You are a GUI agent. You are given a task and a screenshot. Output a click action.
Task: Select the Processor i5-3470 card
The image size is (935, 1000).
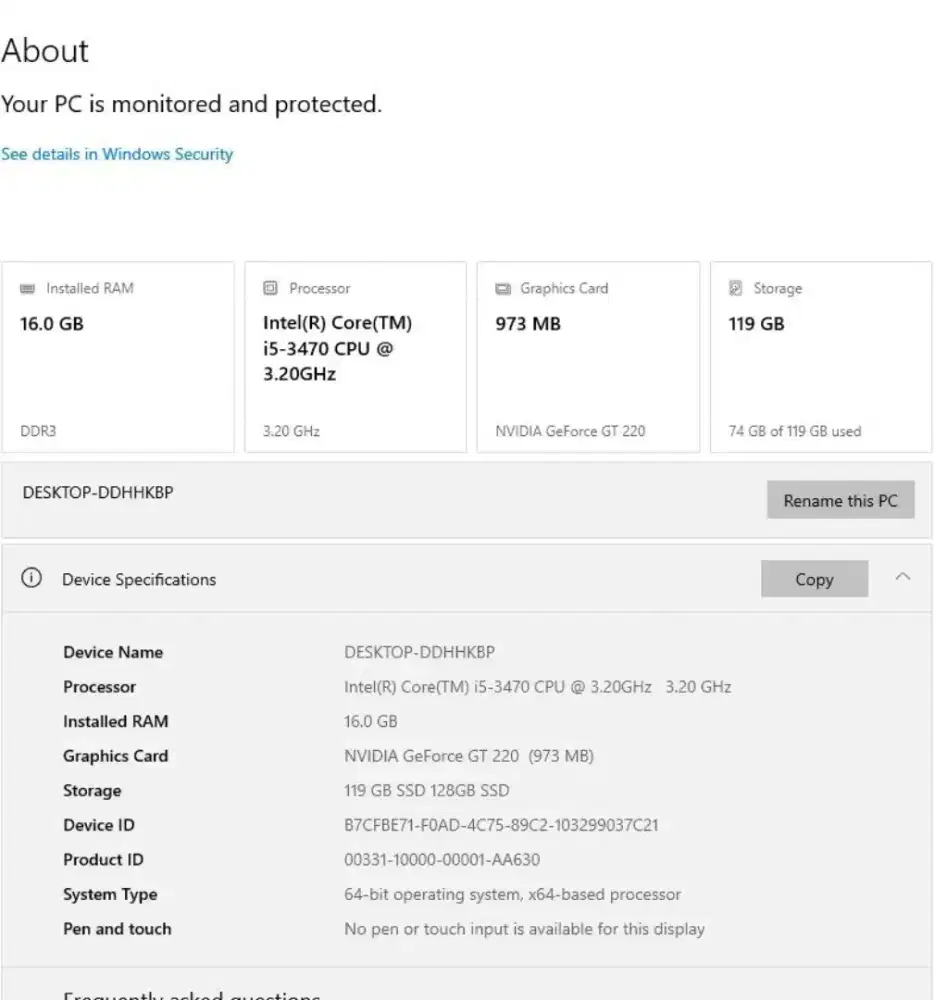click(x=355, y=357)
